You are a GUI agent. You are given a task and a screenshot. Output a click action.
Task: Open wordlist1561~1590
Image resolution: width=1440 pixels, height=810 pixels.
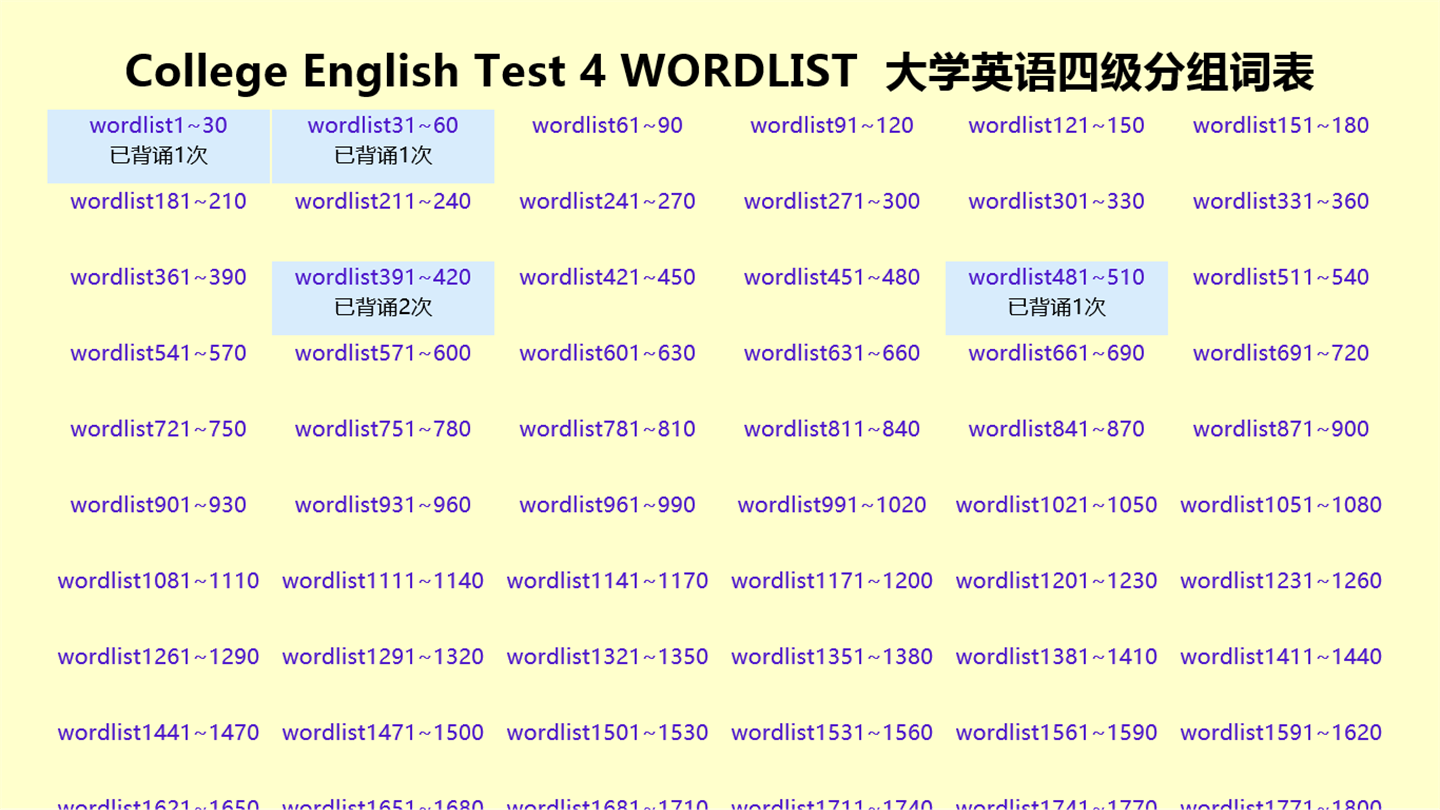1056,733
